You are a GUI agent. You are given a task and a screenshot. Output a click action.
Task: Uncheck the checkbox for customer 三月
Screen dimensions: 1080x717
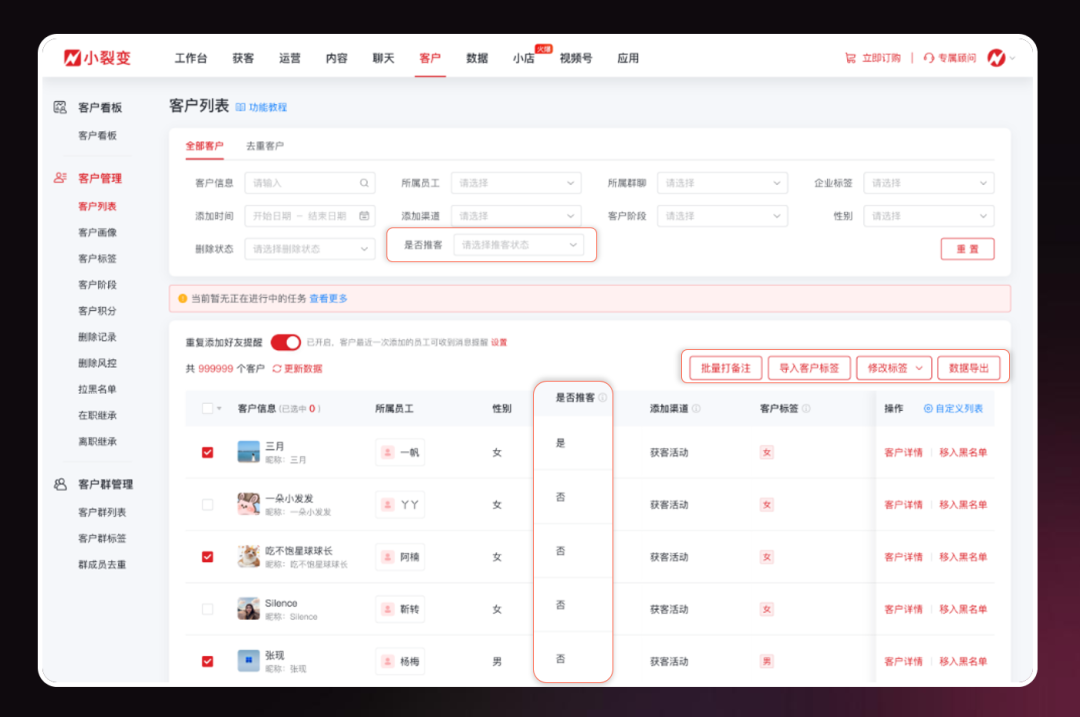(x=207, y=452)
